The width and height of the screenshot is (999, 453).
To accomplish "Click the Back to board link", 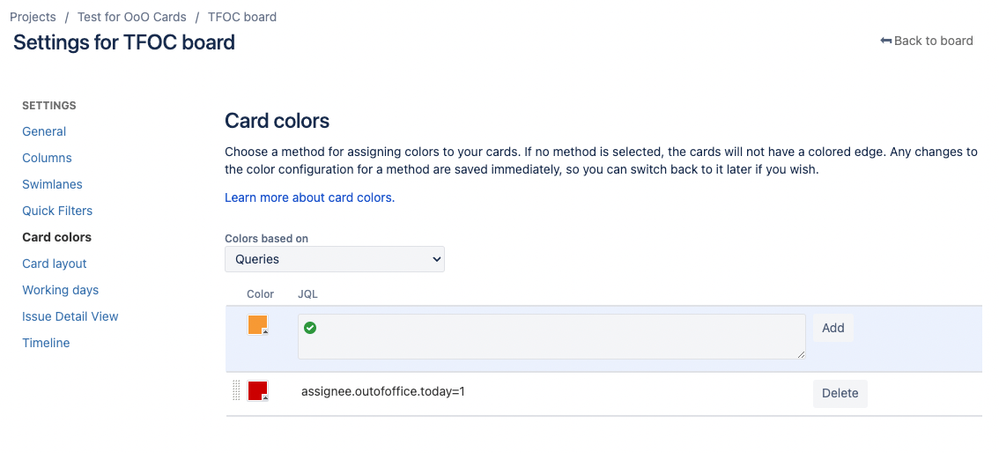I will [926, 41].
